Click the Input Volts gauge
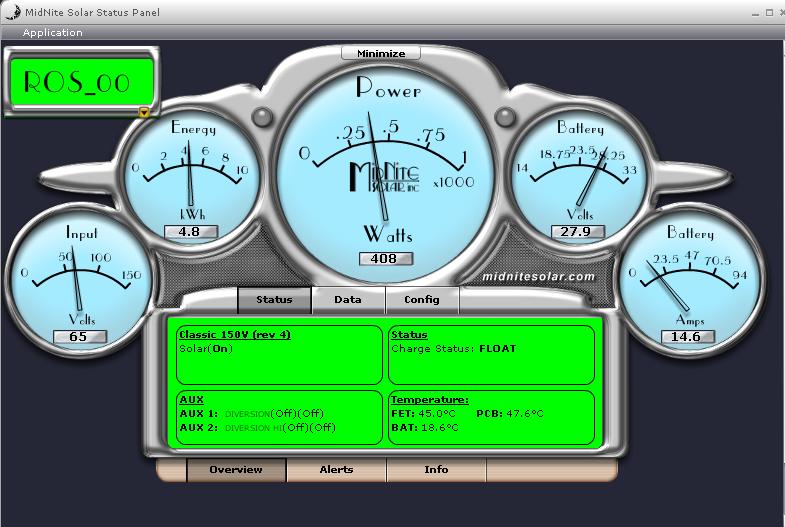The width and height of the screenshot is (785, 527). [x=80, y=280]
